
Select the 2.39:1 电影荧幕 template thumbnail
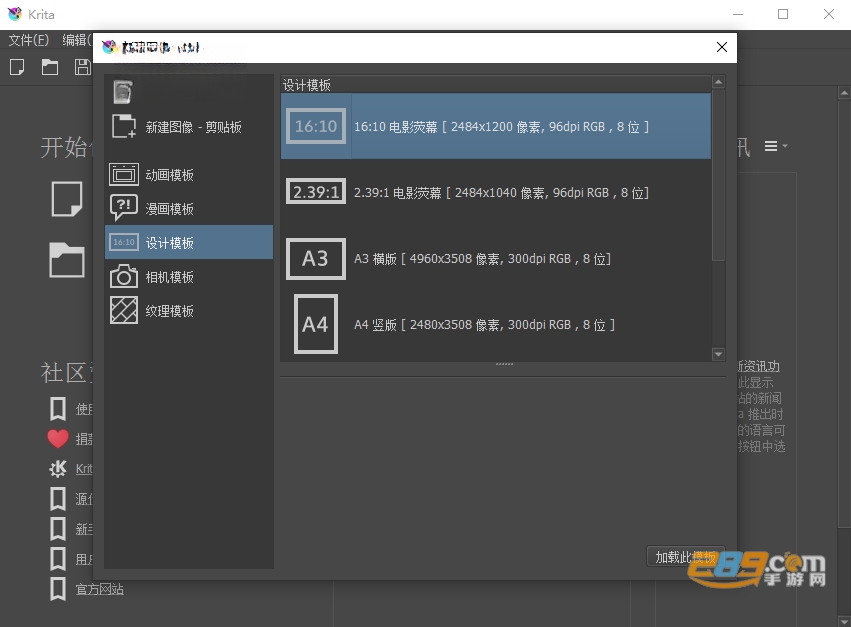tap(316, 192)
